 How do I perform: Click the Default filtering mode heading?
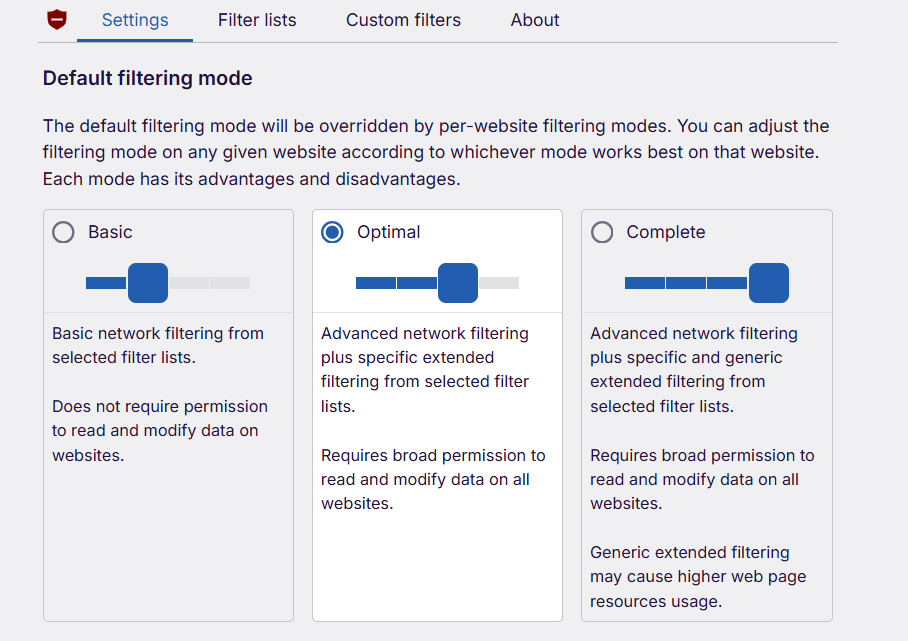click(x=147, y=77)
